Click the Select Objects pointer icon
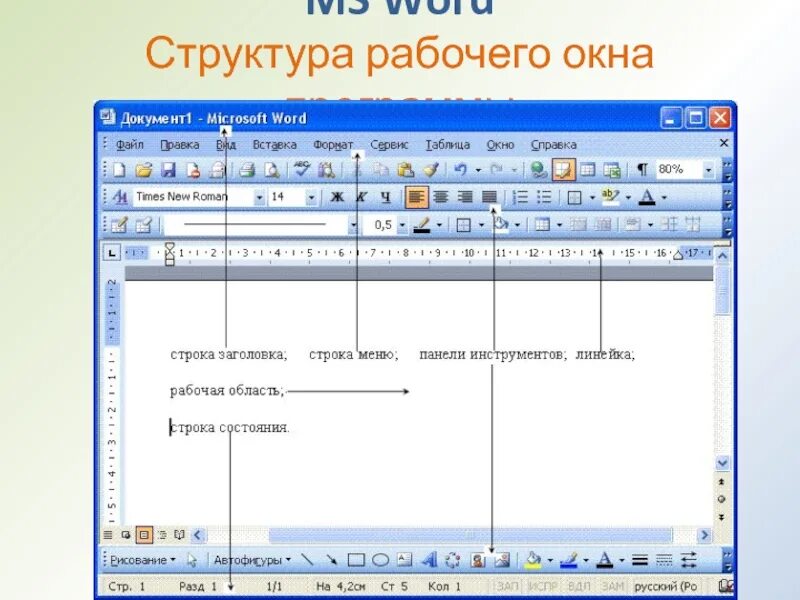Screen dimensions: 800x600 coord(192,560)
